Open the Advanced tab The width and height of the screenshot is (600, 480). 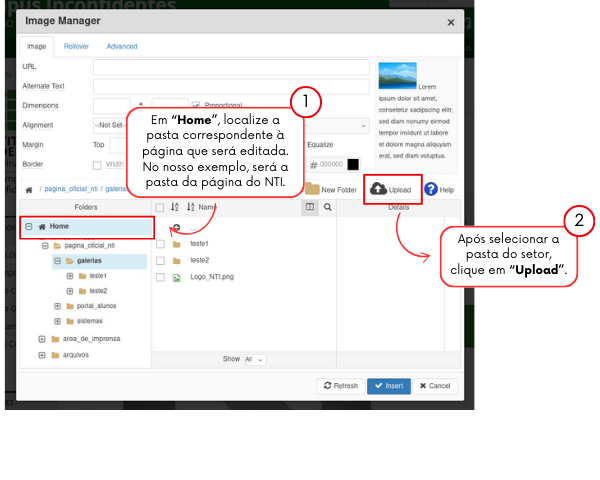click(x=122, y=47)
